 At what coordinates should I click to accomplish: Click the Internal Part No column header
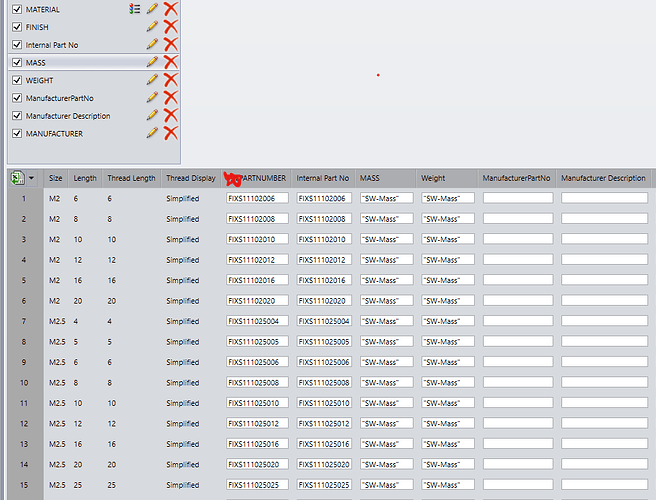323,178
